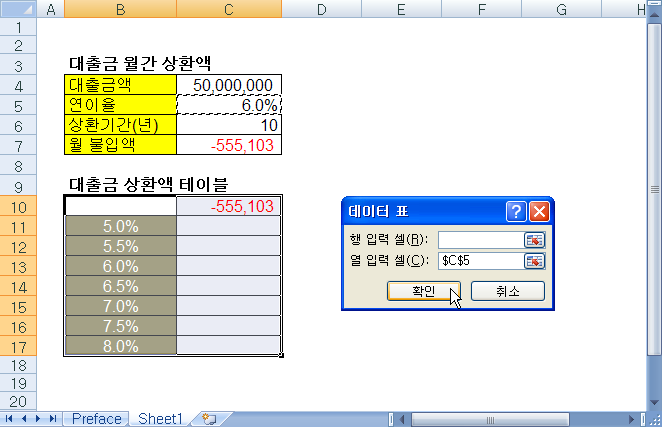Click vertical scrollbar down arrow
Image resolution: width=662 pixels, height=427 pixels.
pos(654,403)
